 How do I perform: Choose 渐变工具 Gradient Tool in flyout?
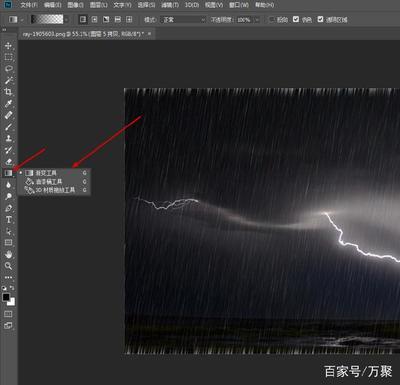click(x=54, y=173)
